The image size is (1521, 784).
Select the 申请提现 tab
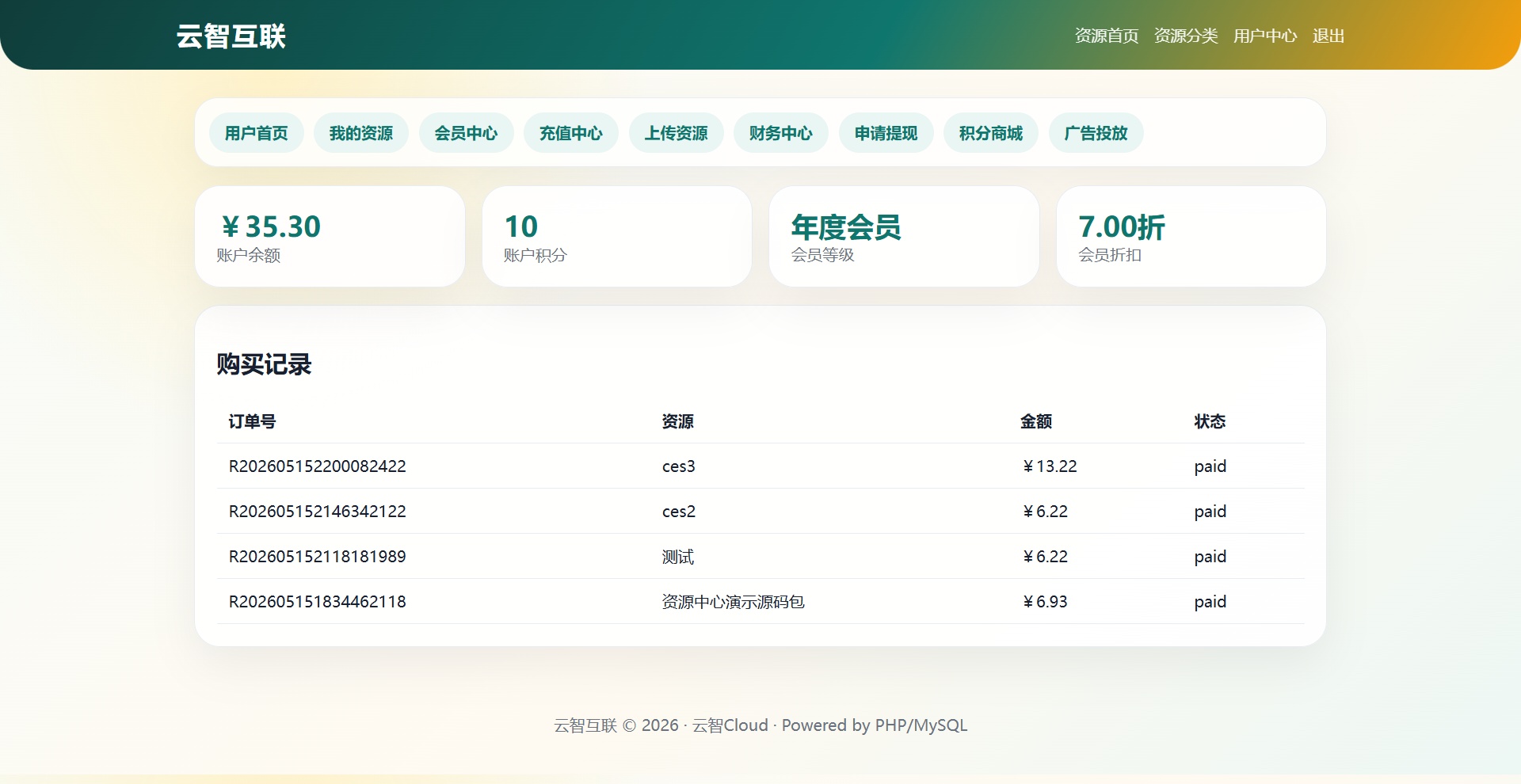pyautogui.click(x=886, y=132)
